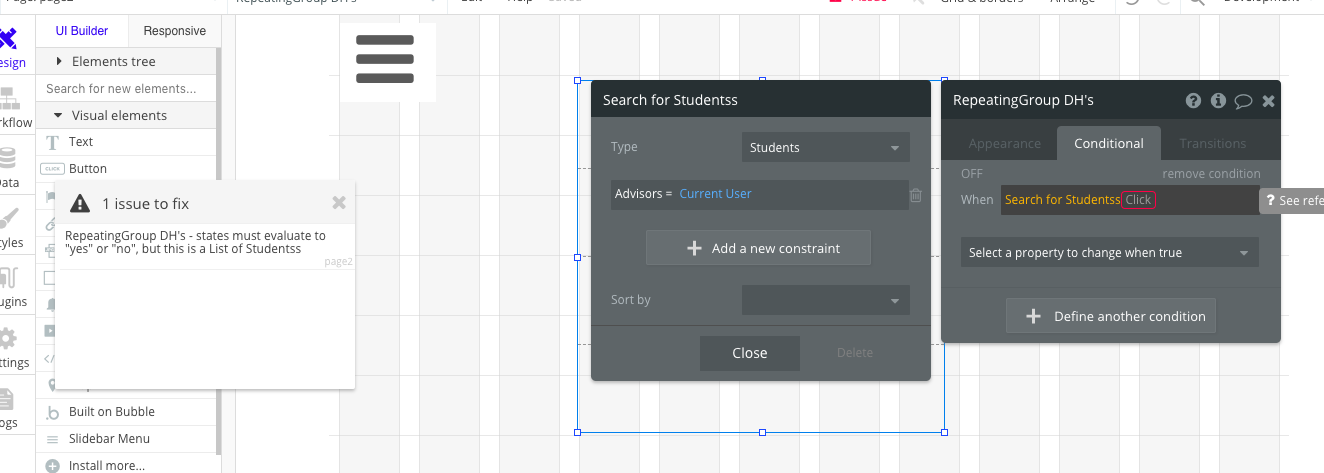Switch to the Responsive tab
Screen dimensions: 1324x473
point(175,31)
